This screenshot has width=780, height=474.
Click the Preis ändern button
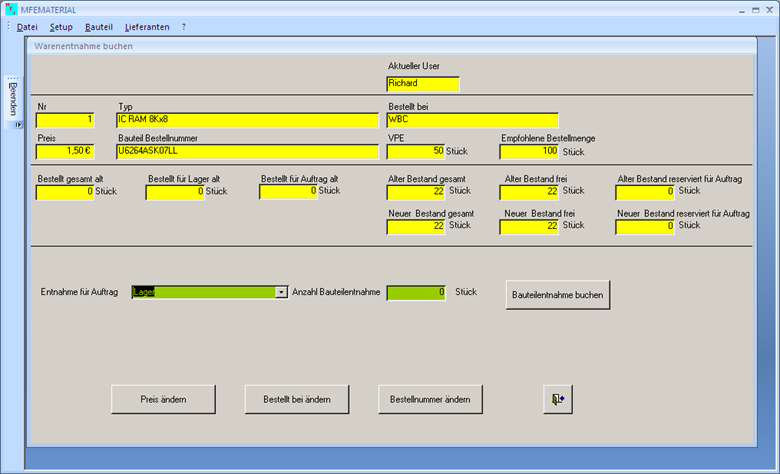(x=163, y=399)
